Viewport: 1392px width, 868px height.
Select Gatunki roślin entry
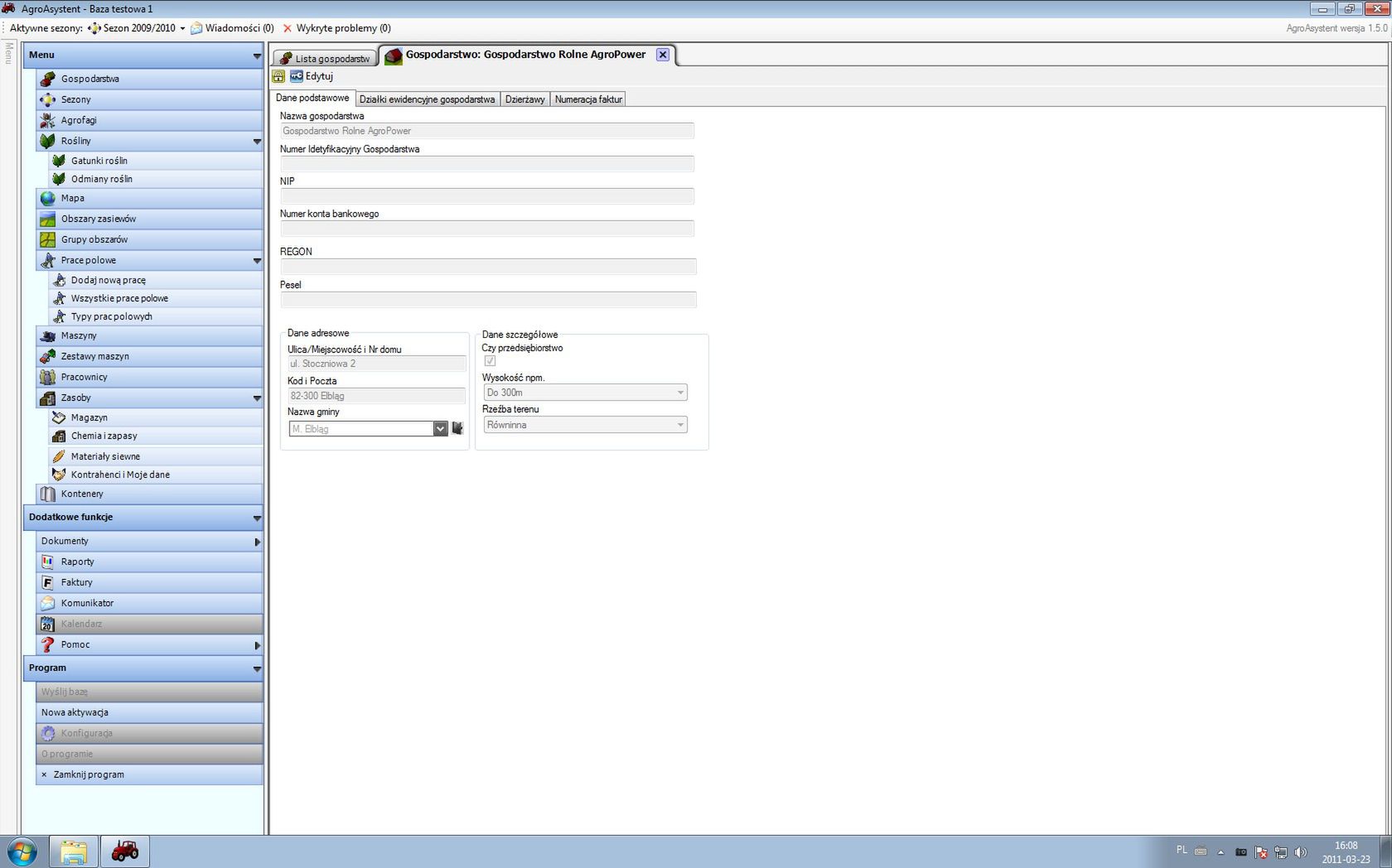tap(156, 161)
